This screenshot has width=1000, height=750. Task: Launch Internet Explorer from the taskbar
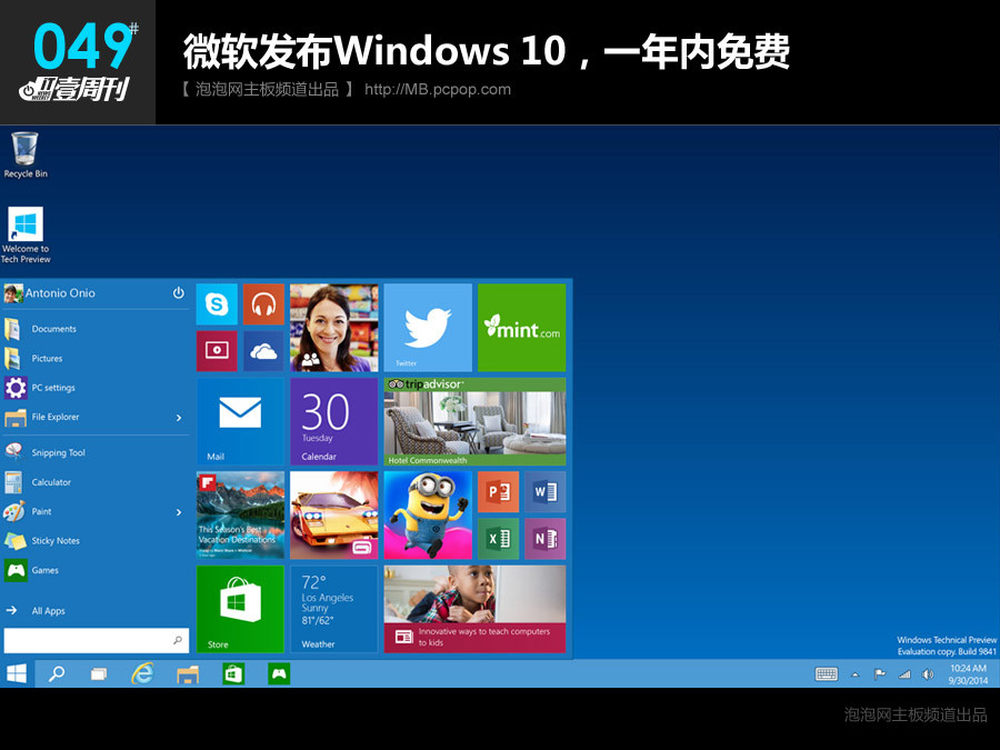(x=143, y=673)
